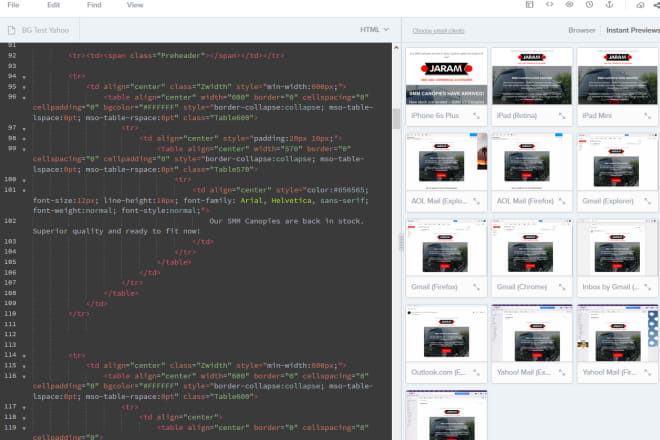Click the anchor icon in top toolbar
This screenshot has height=440, width=660.
[x=609, y=5]
